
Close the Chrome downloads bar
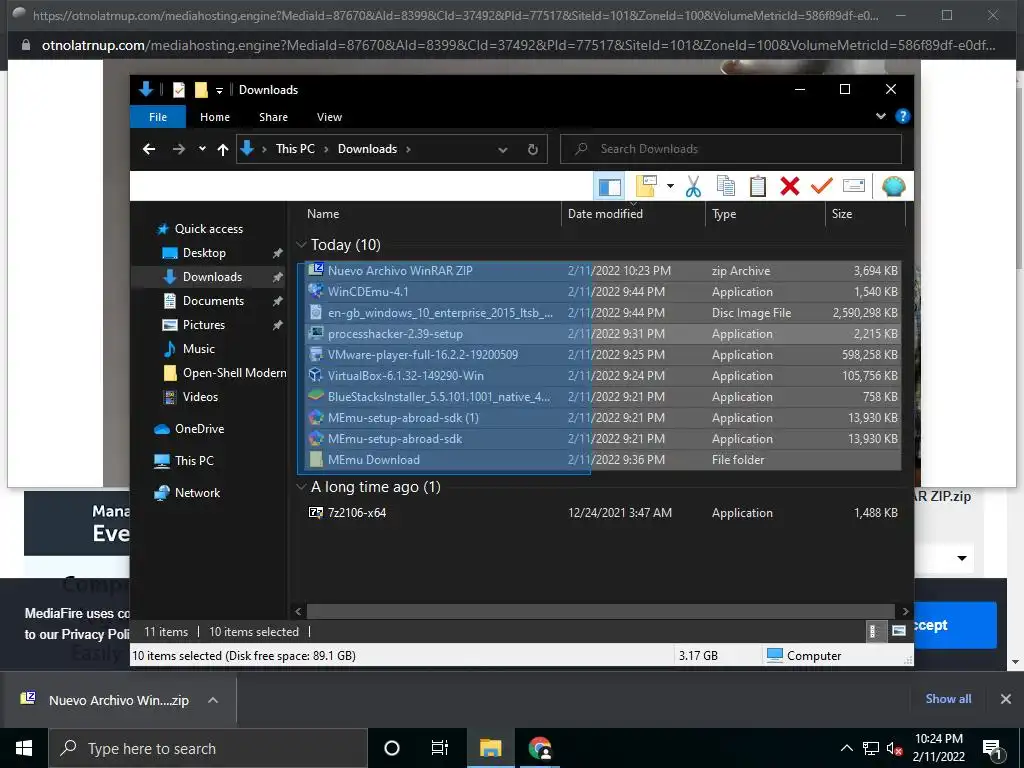(x=1006, y=699)
